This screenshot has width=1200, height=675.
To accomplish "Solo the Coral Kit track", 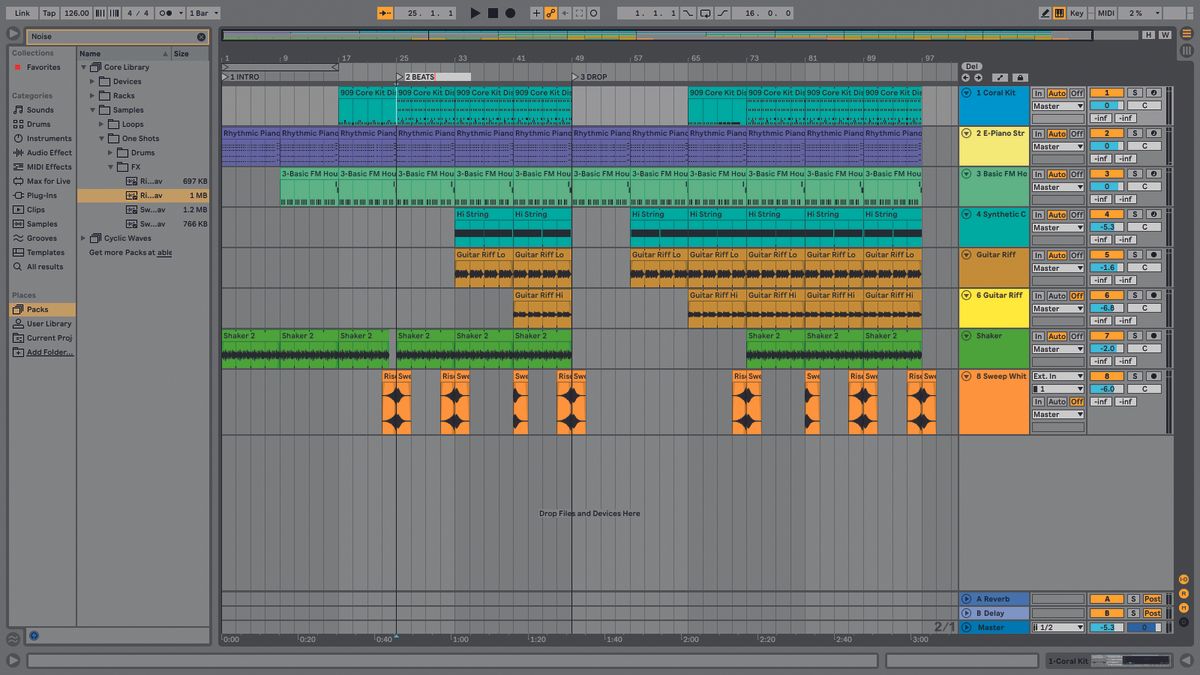I will (x=1135, y=92).
